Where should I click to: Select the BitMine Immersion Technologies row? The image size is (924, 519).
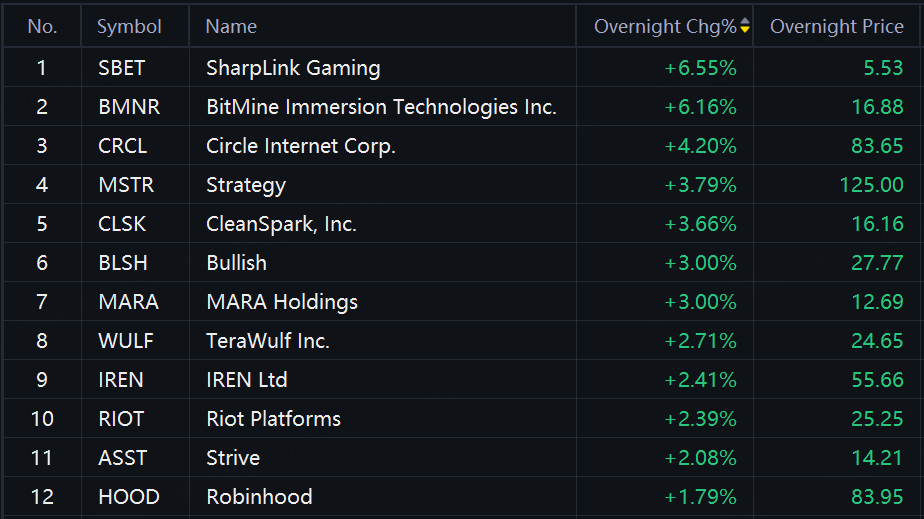(x=462, y=107)
